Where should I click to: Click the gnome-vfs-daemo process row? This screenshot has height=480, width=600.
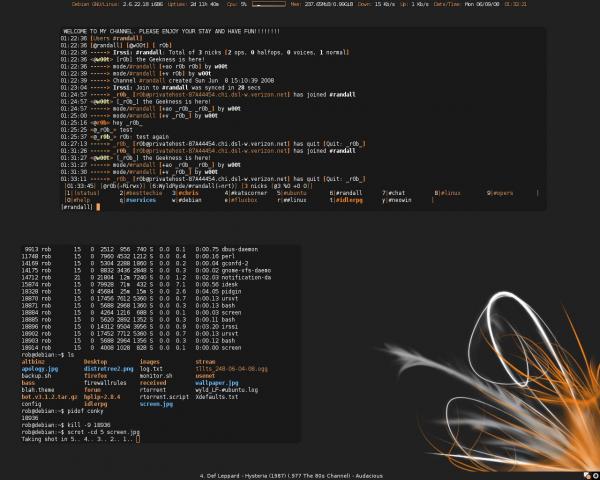pyautogui.click(x=146, y=271)
